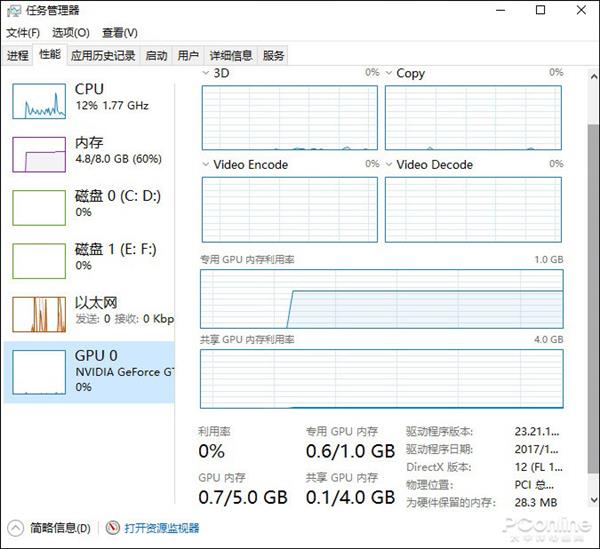Minimize the Task Manager window
This screenshot has height=549, width=600.
click(501, 10)
